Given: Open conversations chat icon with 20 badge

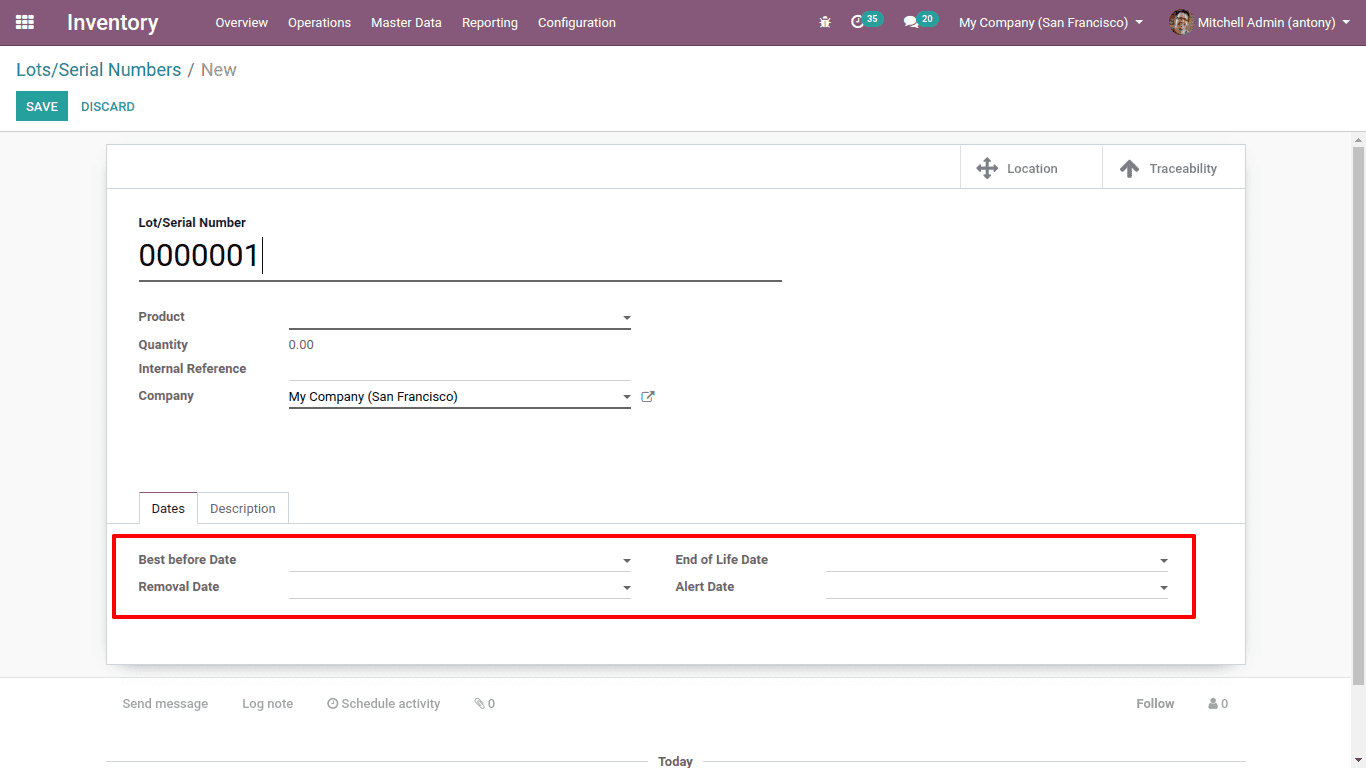Looking at the screenshot, I should tap(920, 21).
